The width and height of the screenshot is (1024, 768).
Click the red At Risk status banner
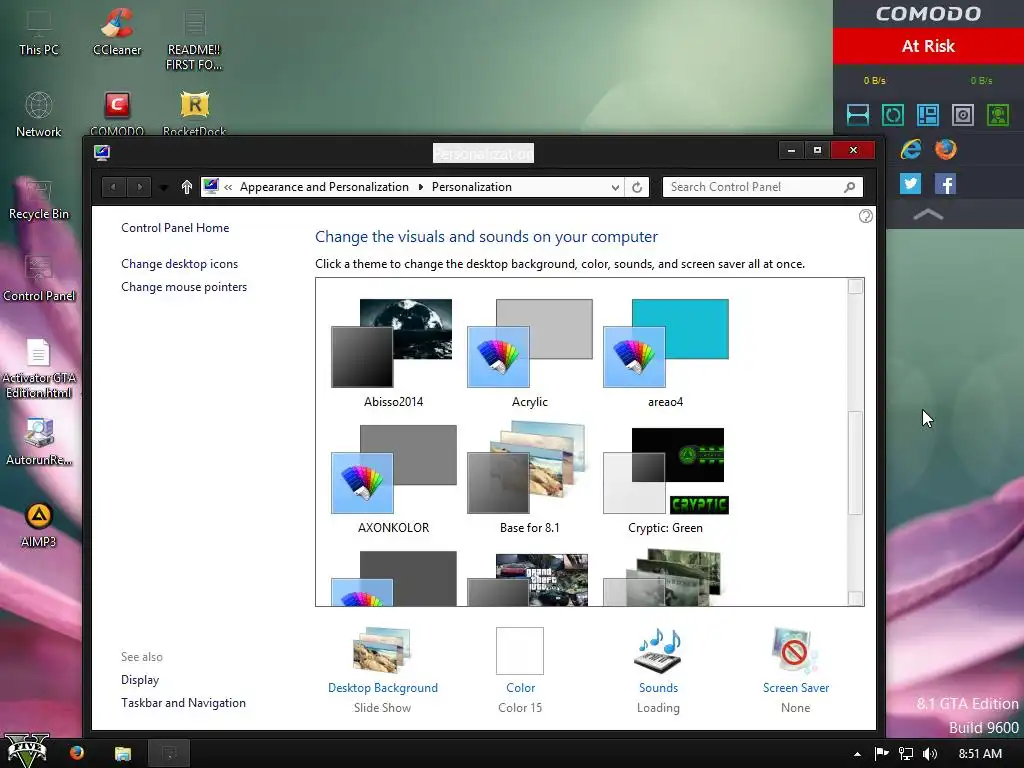(x=928, y=46)
